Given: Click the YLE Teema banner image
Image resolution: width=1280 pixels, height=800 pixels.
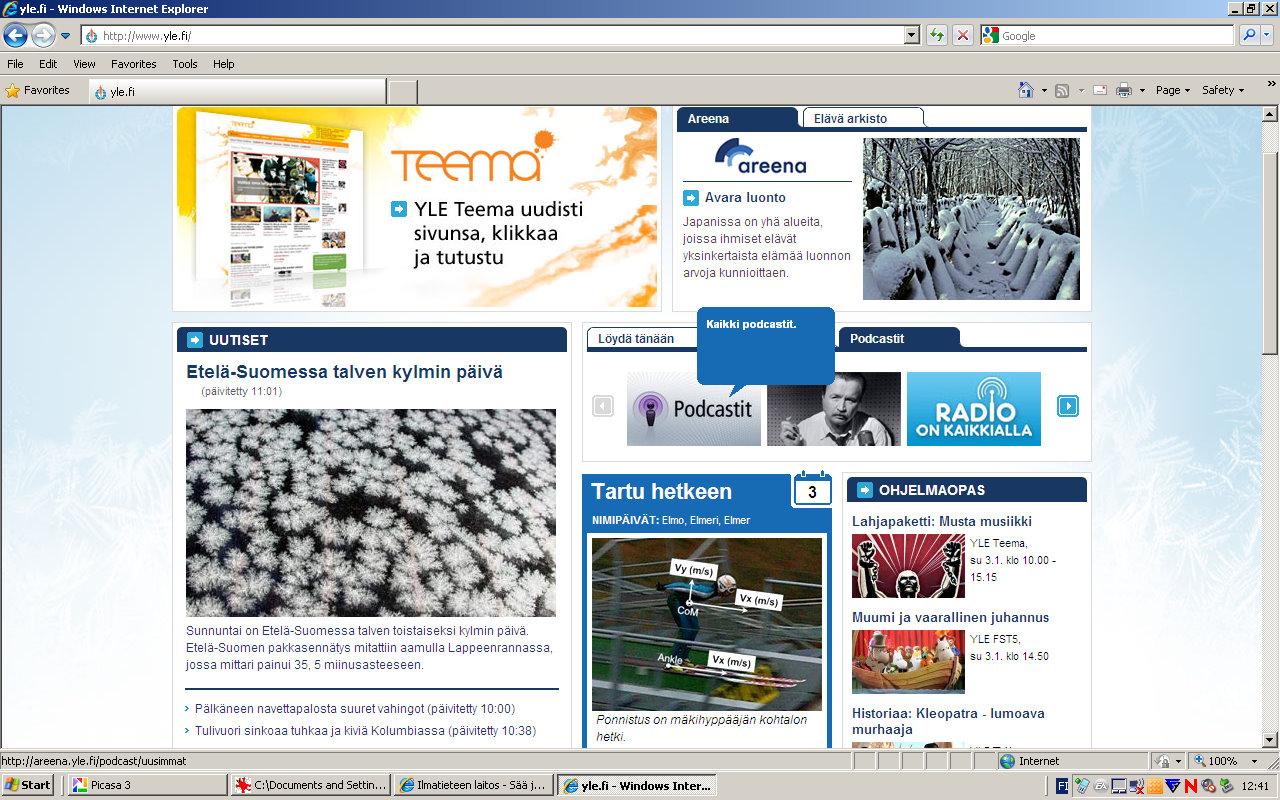Looking at the screenshot, I should point(417,207).
